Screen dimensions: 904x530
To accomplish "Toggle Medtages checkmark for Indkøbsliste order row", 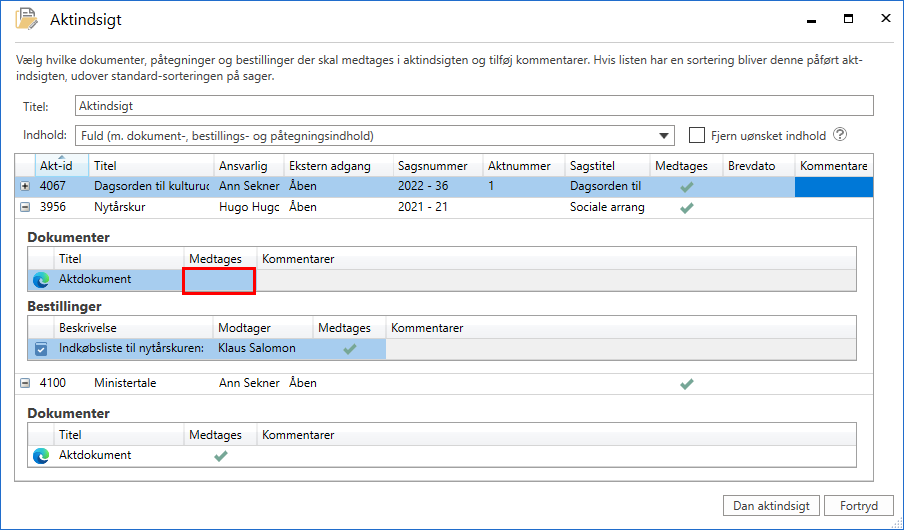I will (x=349, y=349).
